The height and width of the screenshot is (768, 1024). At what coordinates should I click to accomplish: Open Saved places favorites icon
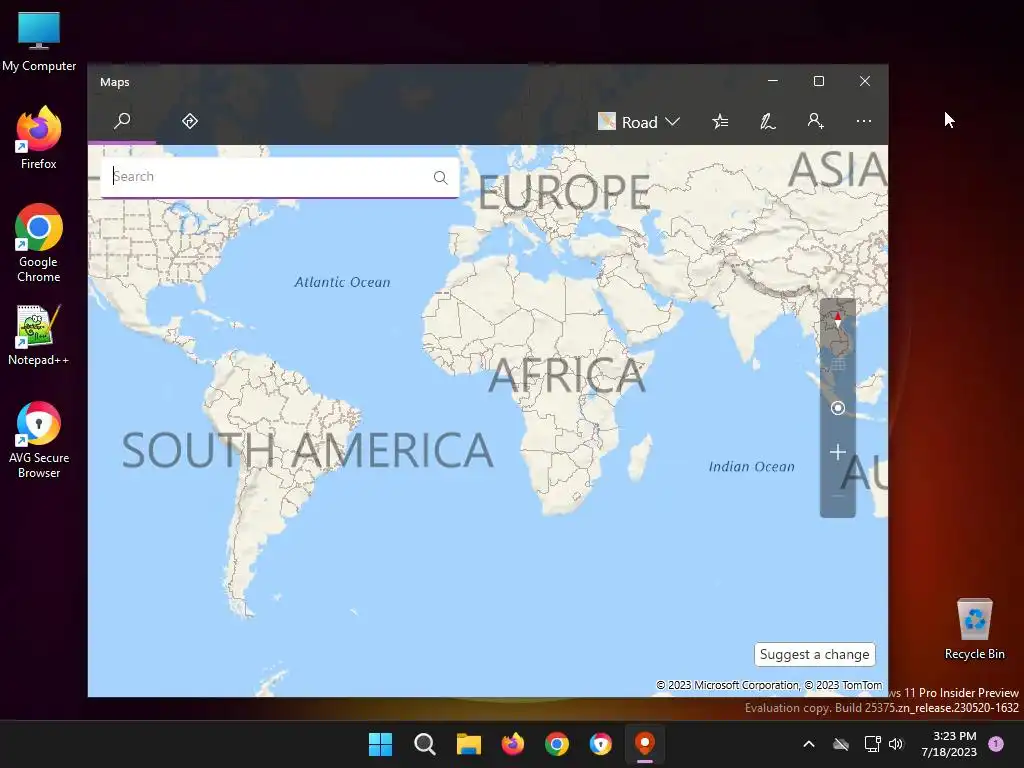[720, 121]
